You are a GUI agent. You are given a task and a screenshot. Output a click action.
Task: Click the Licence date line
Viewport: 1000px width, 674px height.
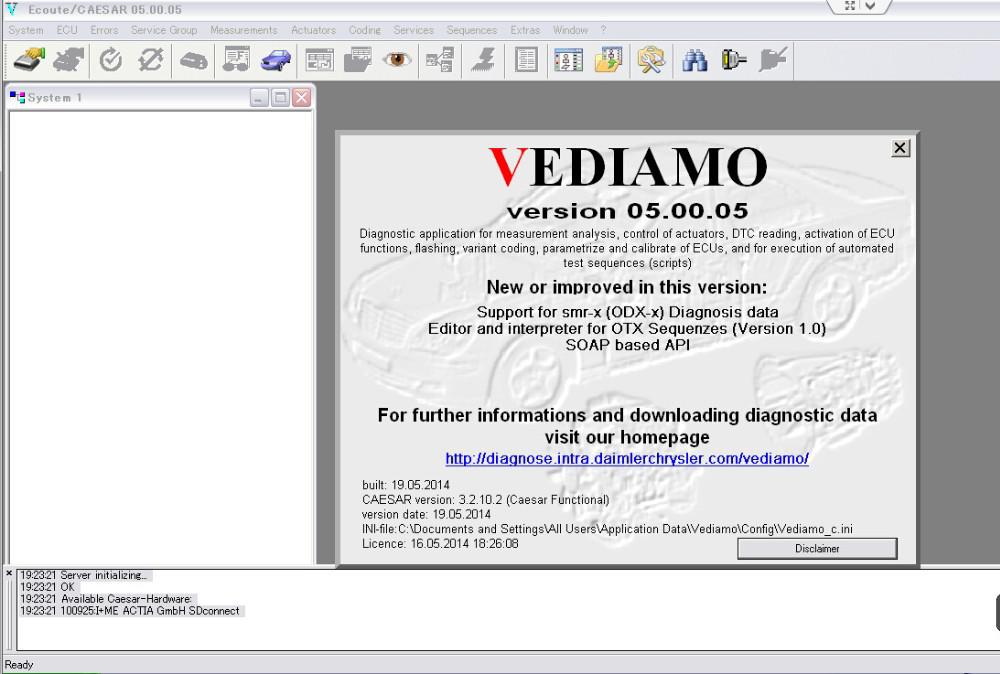point(440,543)
